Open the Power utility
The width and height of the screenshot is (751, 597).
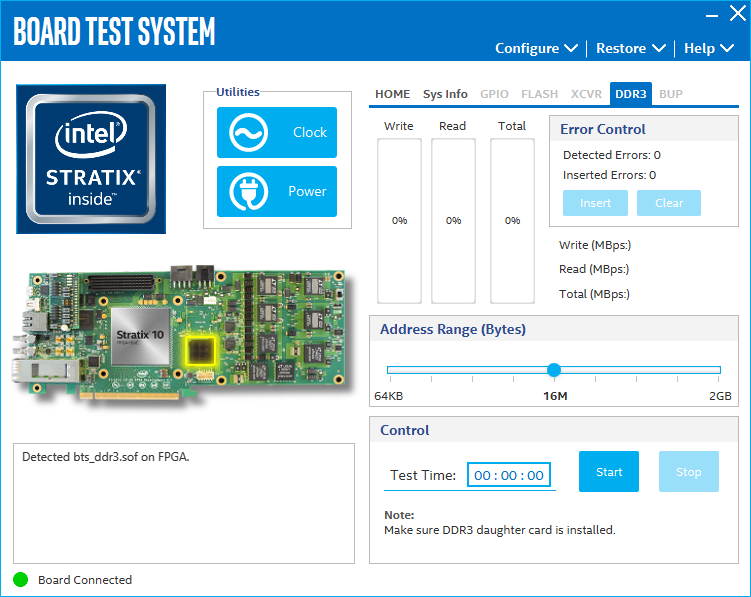coord(277,191)
